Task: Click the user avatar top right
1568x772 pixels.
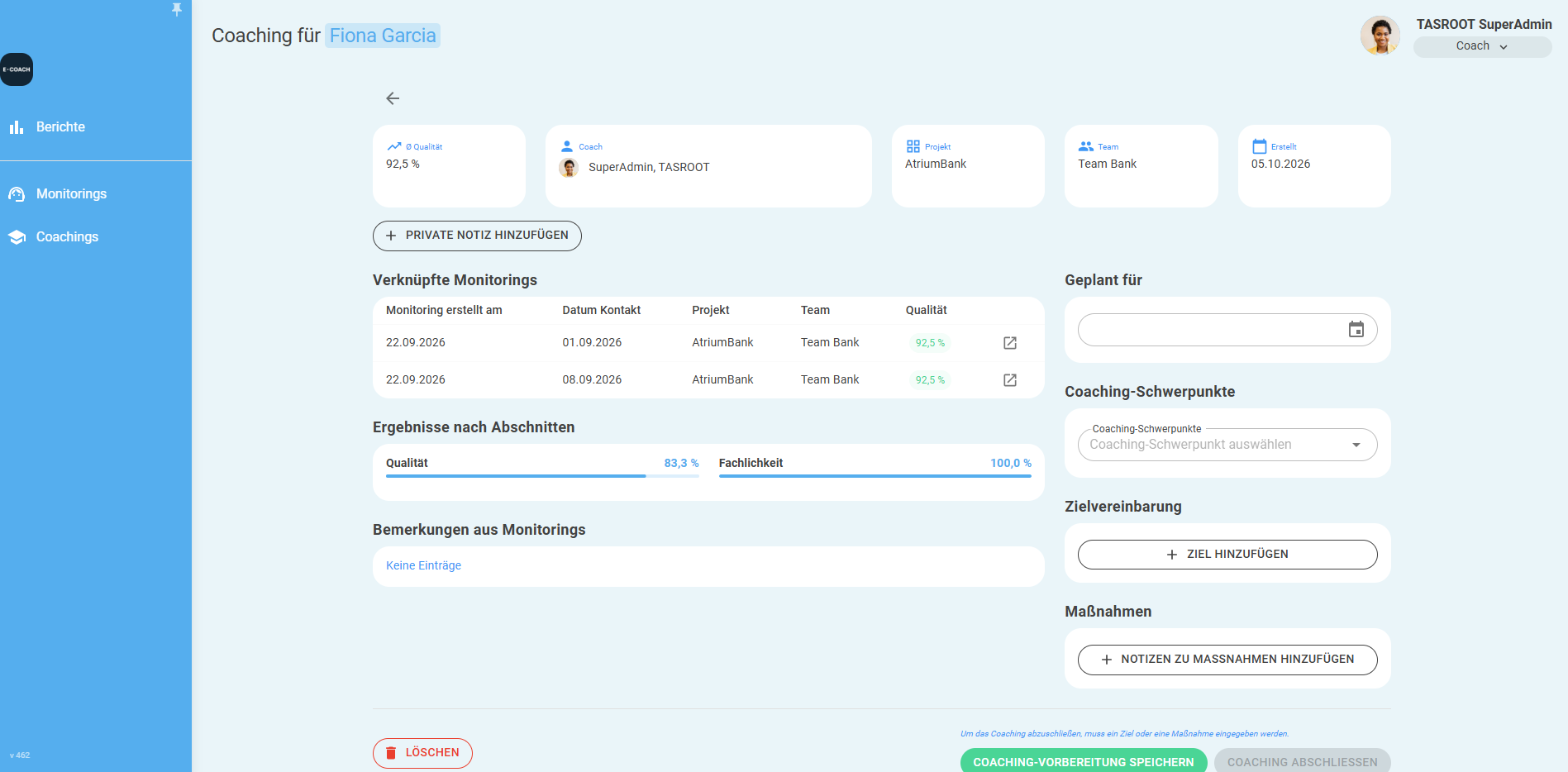Action: tap(1380, 36)
